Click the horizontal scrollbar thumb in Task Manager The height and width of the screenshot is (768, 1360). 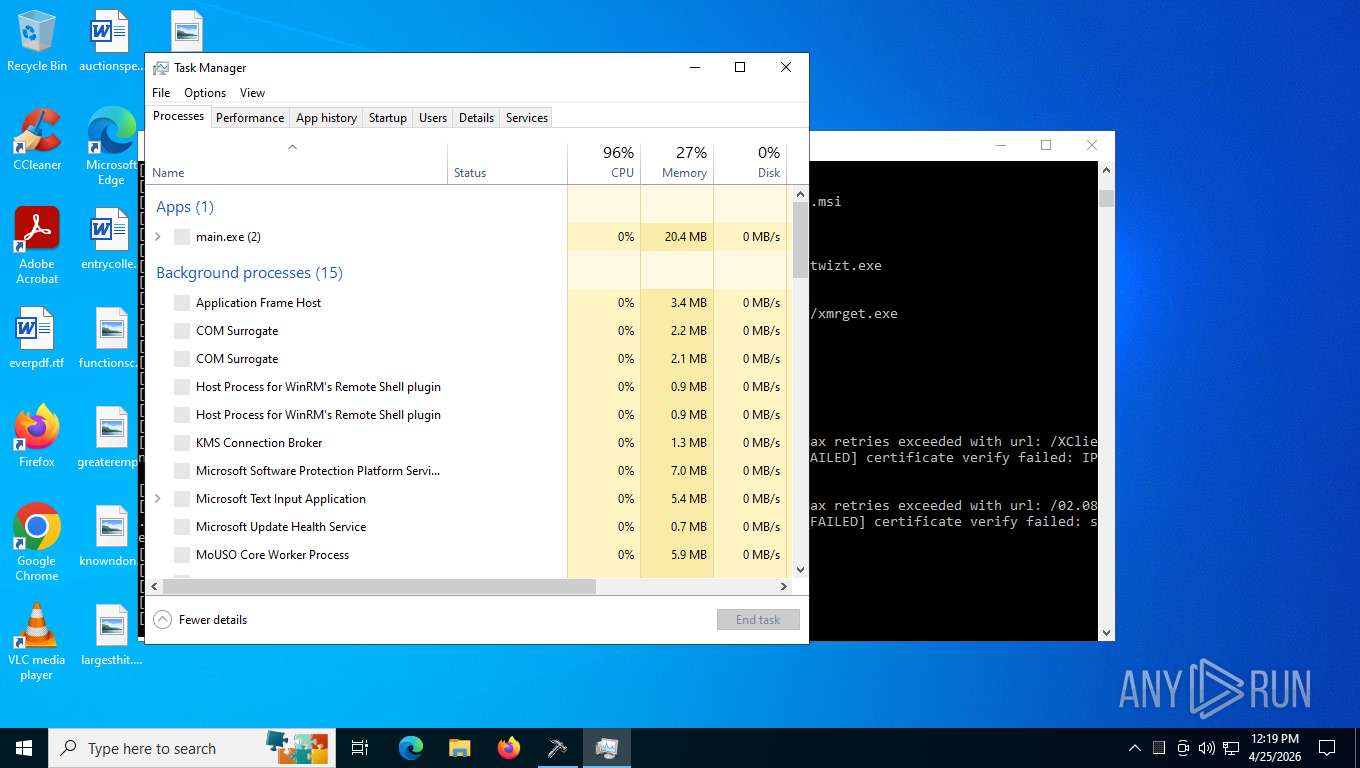[x=378, y=586]
